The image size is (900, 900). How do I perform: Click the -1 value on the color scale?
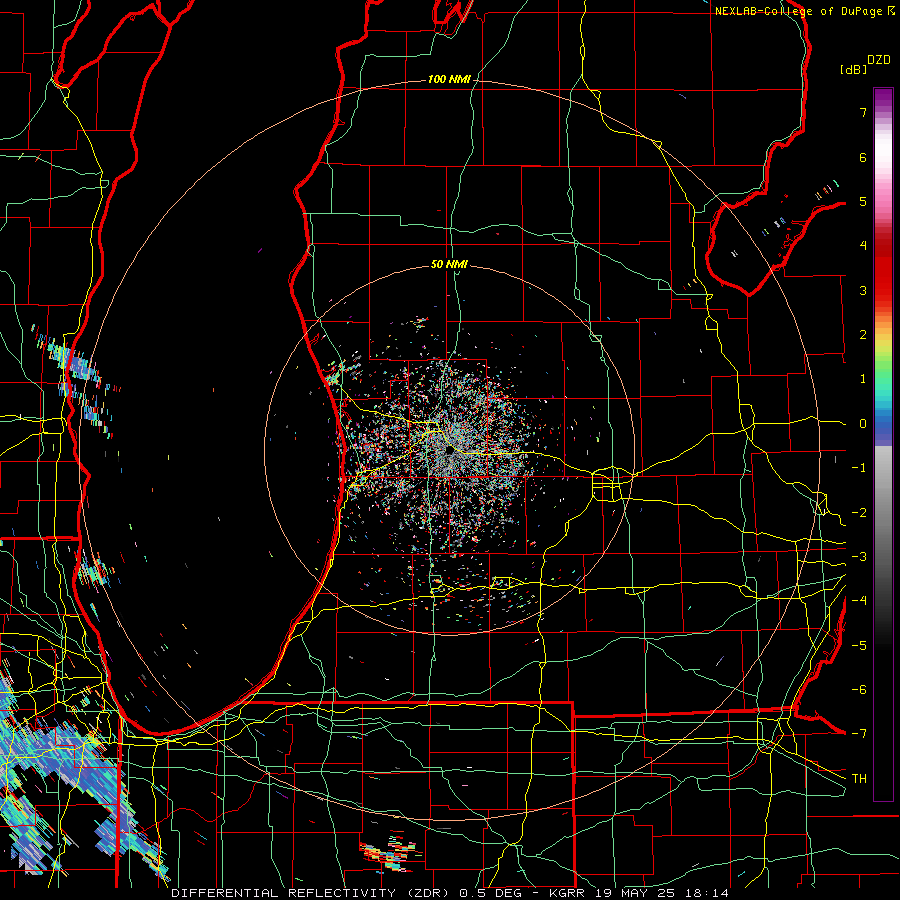[859, 468]
